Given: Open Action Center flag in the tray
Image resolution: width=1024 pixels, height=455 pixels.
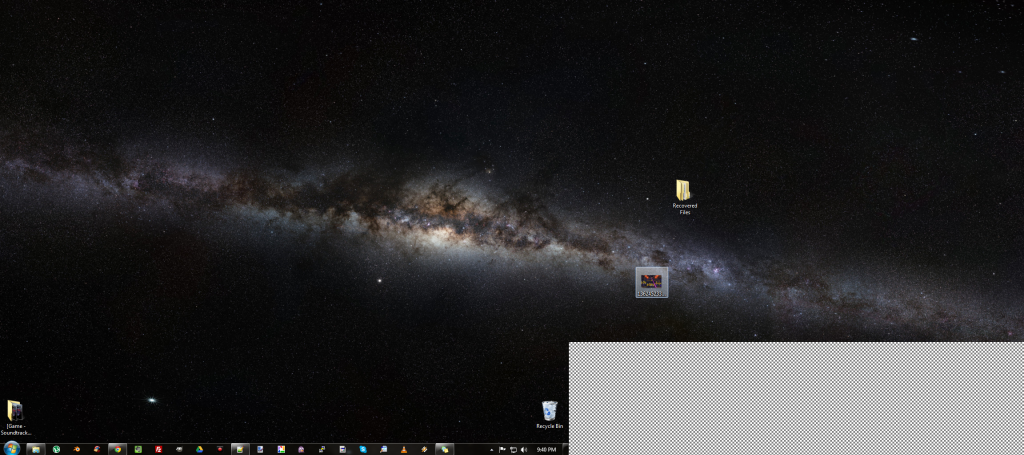Looking at the screenshot, I should pyautogui.click(x=502, y=449).
